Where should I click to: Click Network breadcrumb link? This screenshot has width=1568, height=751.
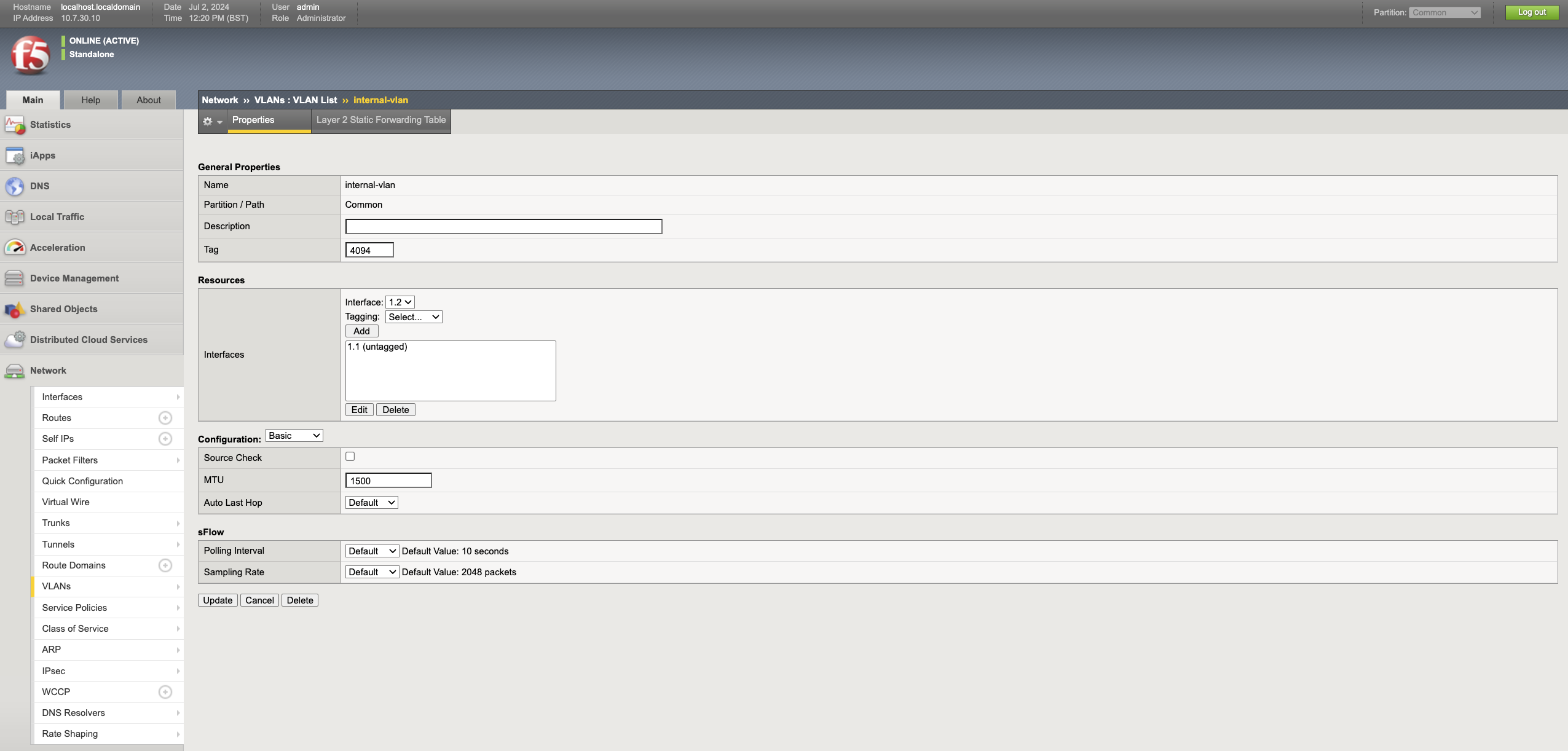click(220, 100)
